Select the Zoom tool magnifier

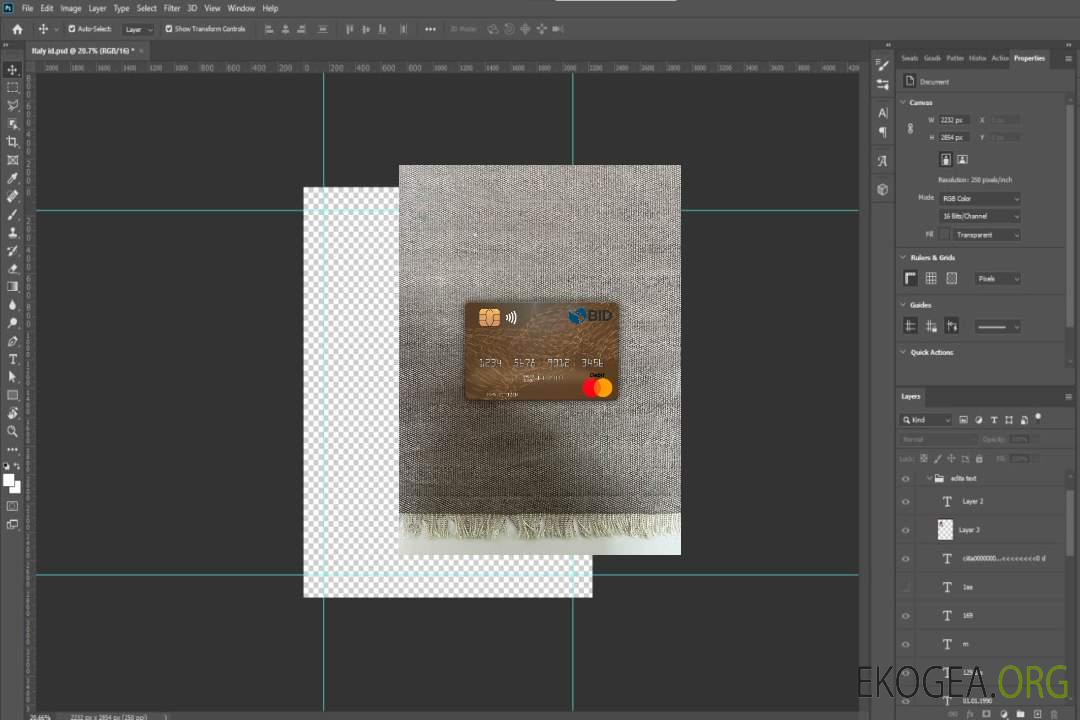click(x=13, y=431)
